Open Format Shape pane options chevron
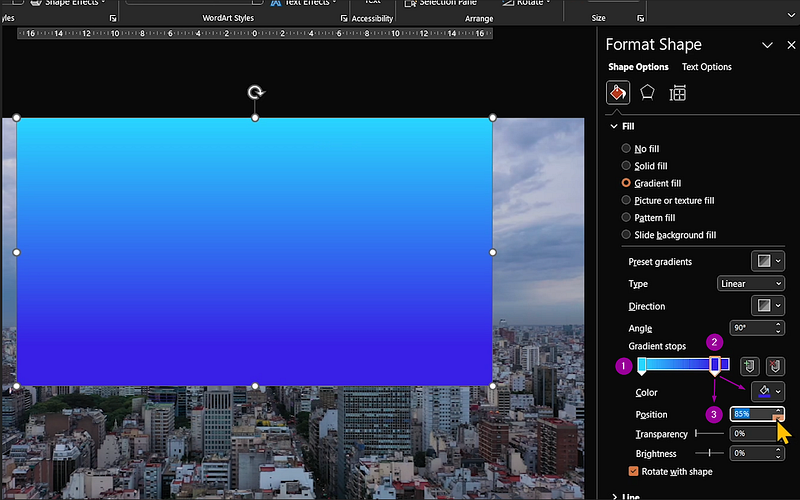 pyautogui.click(x=767, y=45)
